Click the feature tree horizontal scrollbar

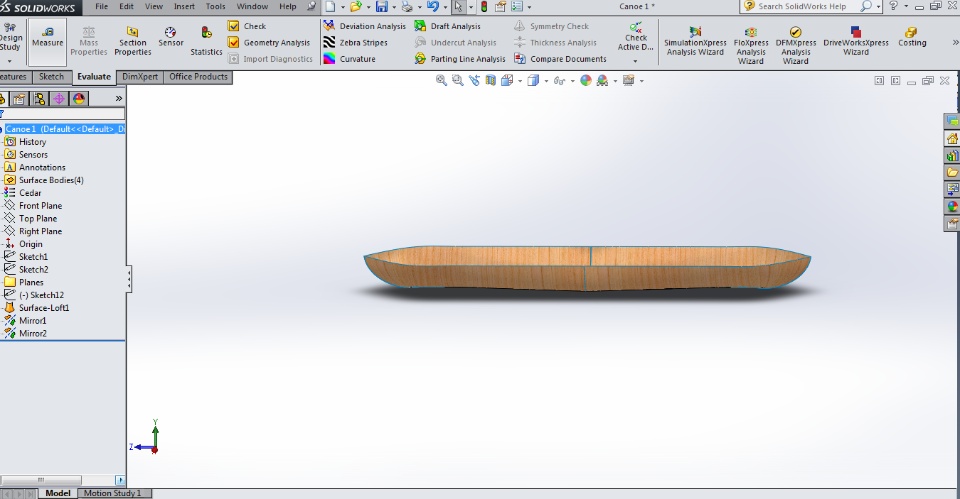tap(41, 480)
